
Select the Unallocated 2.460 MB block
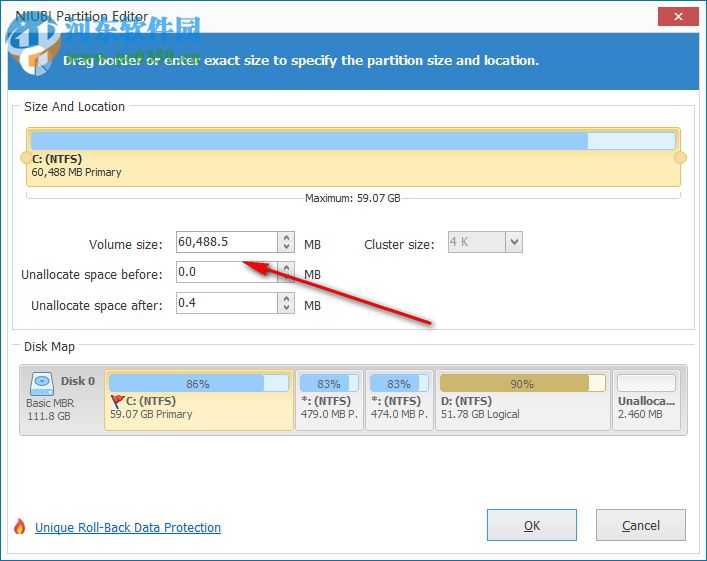tap(647, 400)
